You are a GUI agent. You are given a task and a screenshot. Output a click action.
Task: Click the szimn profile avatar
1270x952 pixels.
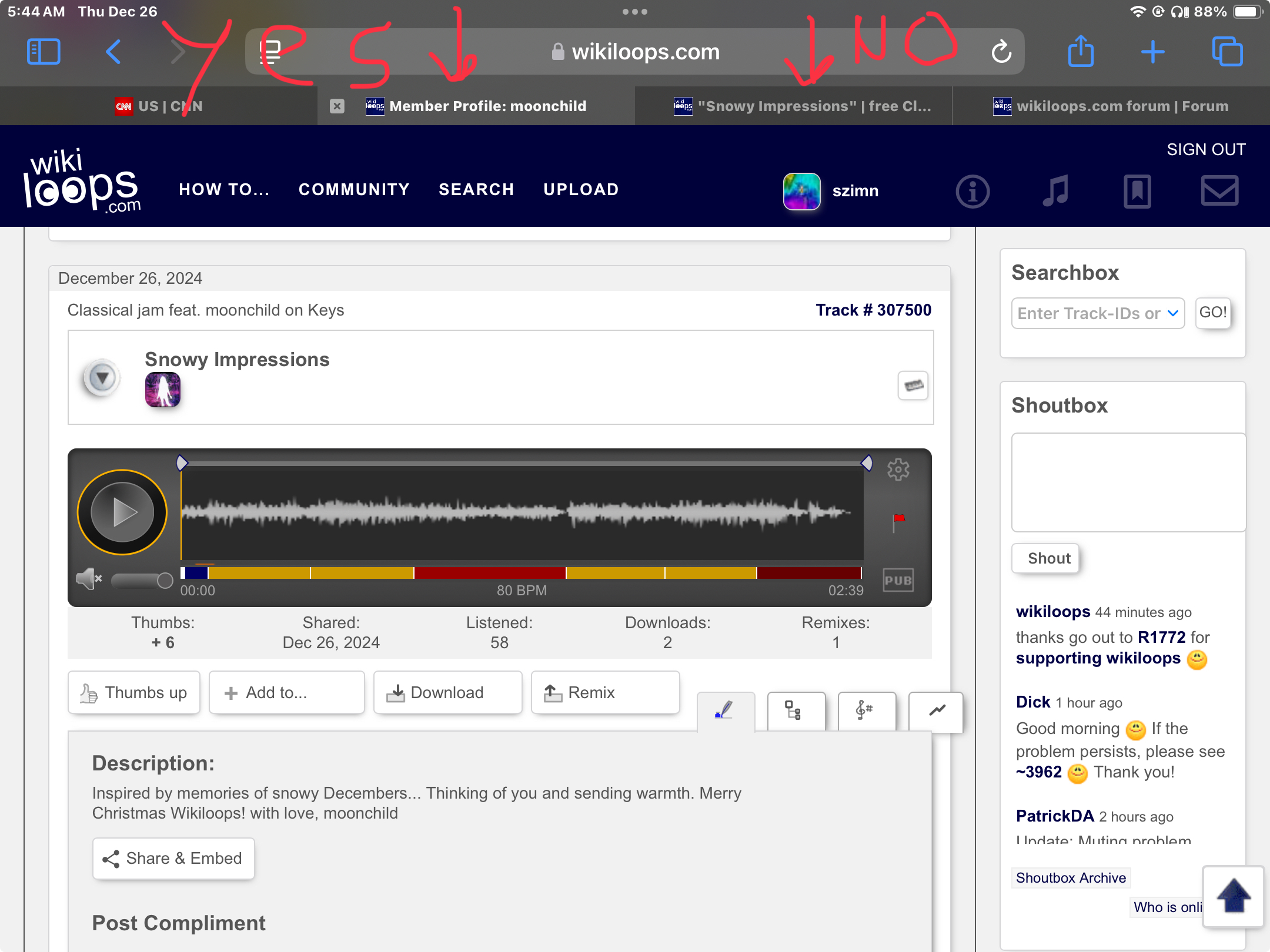[801, 191]
